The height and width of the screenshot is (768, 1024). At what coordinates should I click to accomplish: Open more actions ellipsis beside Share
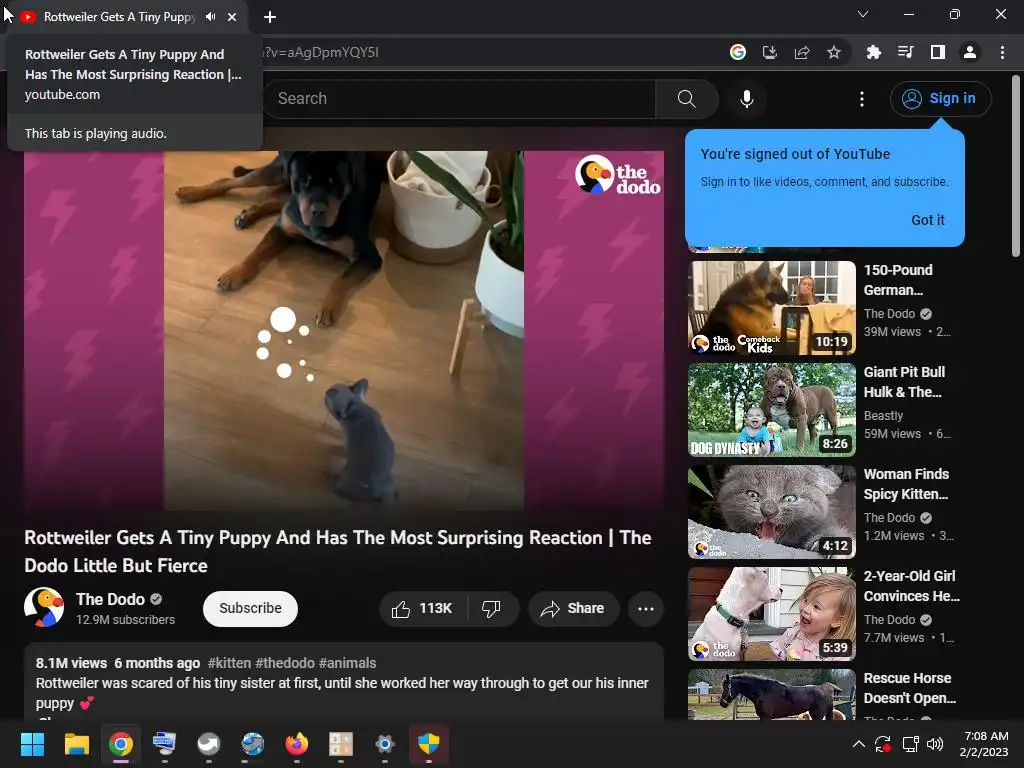[645, 609]
